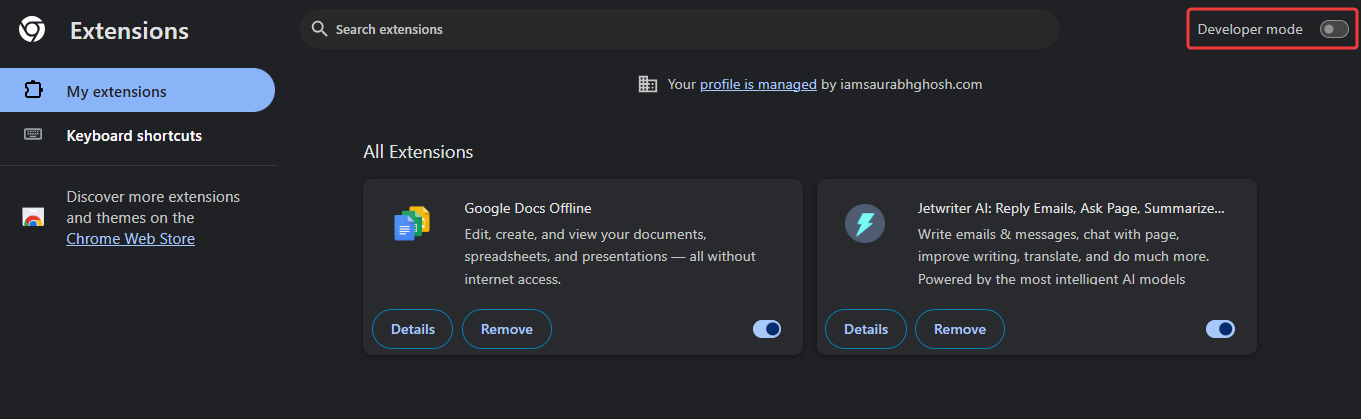Click the search magnifier icon

click(320, 29)
